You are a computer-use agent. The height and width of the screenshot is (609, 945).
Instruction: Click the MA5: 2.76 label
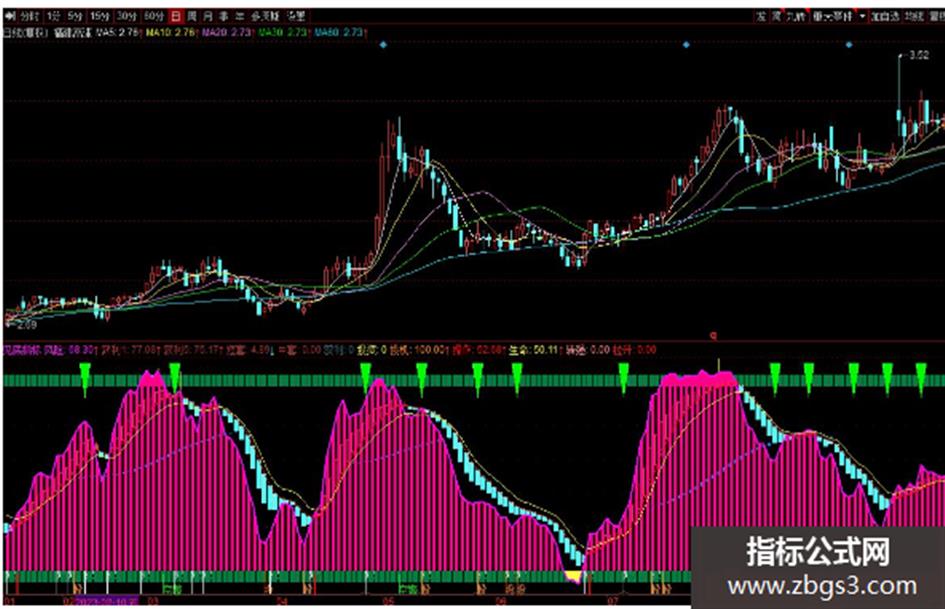tap(118, 32)
